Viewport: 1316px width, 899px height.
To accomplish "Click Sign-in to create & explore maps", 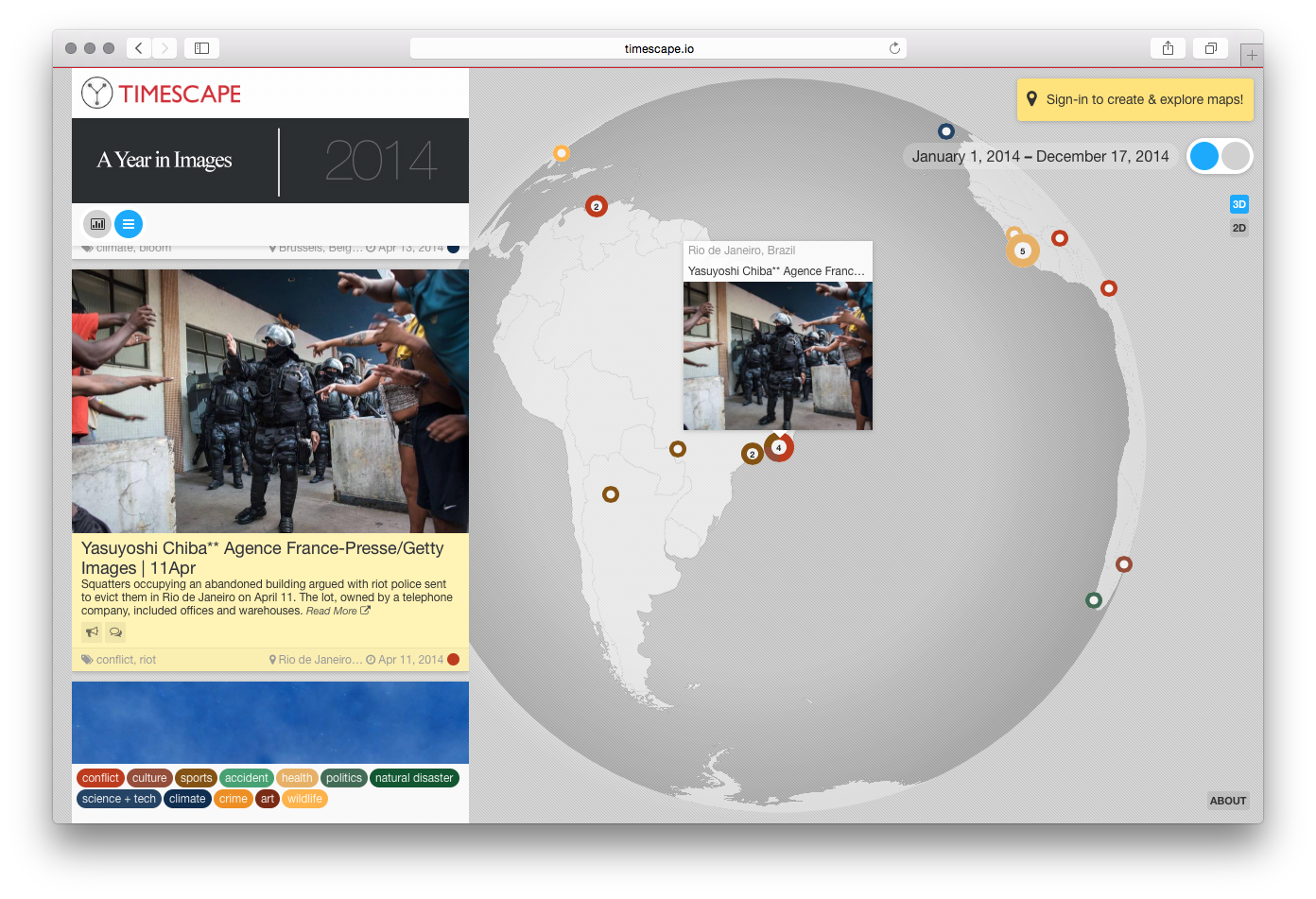I will pyautogui.click(x=1134, y=99).
